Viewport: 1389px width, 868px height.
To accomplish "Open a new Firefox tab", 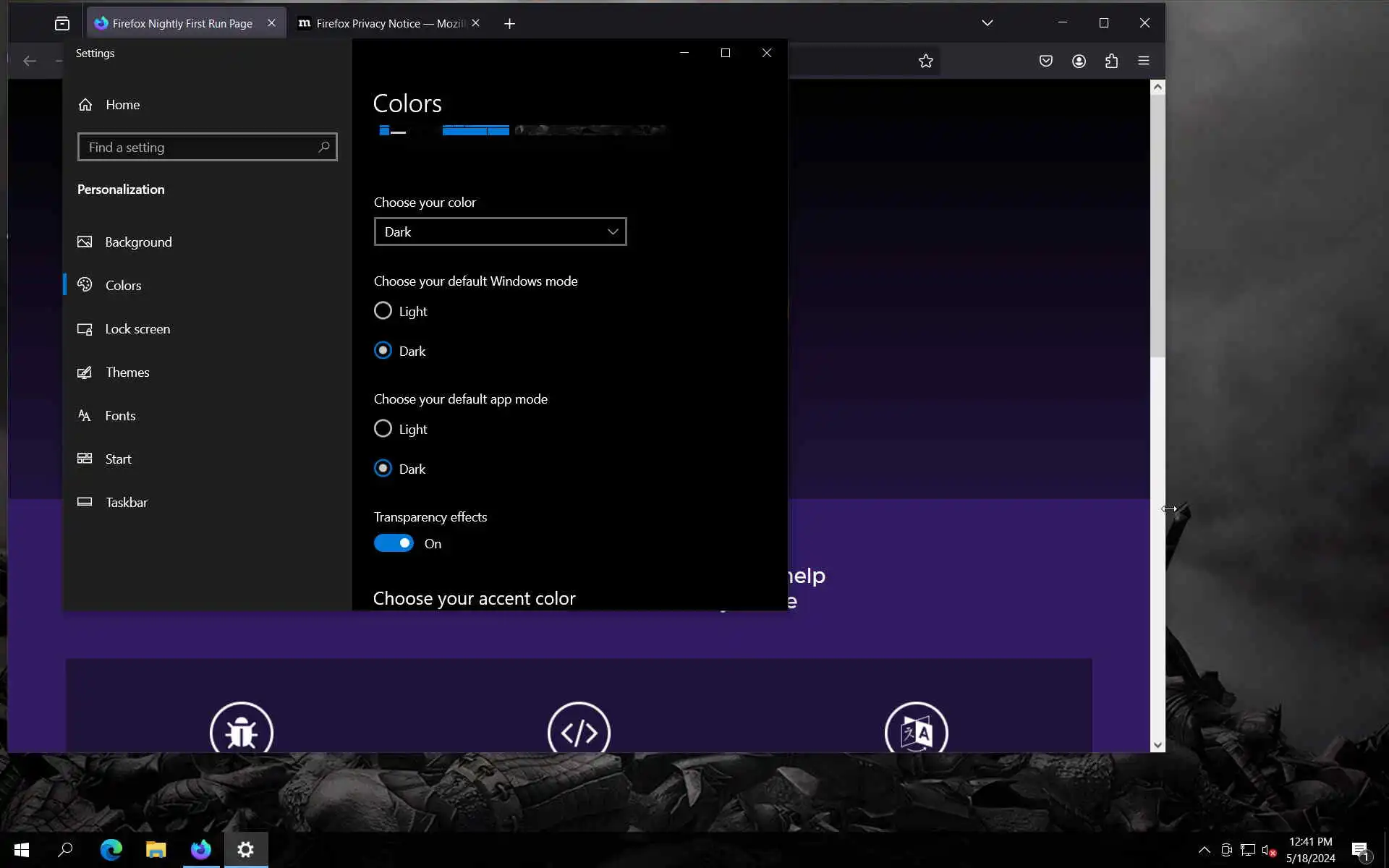I will pos(509,24).
